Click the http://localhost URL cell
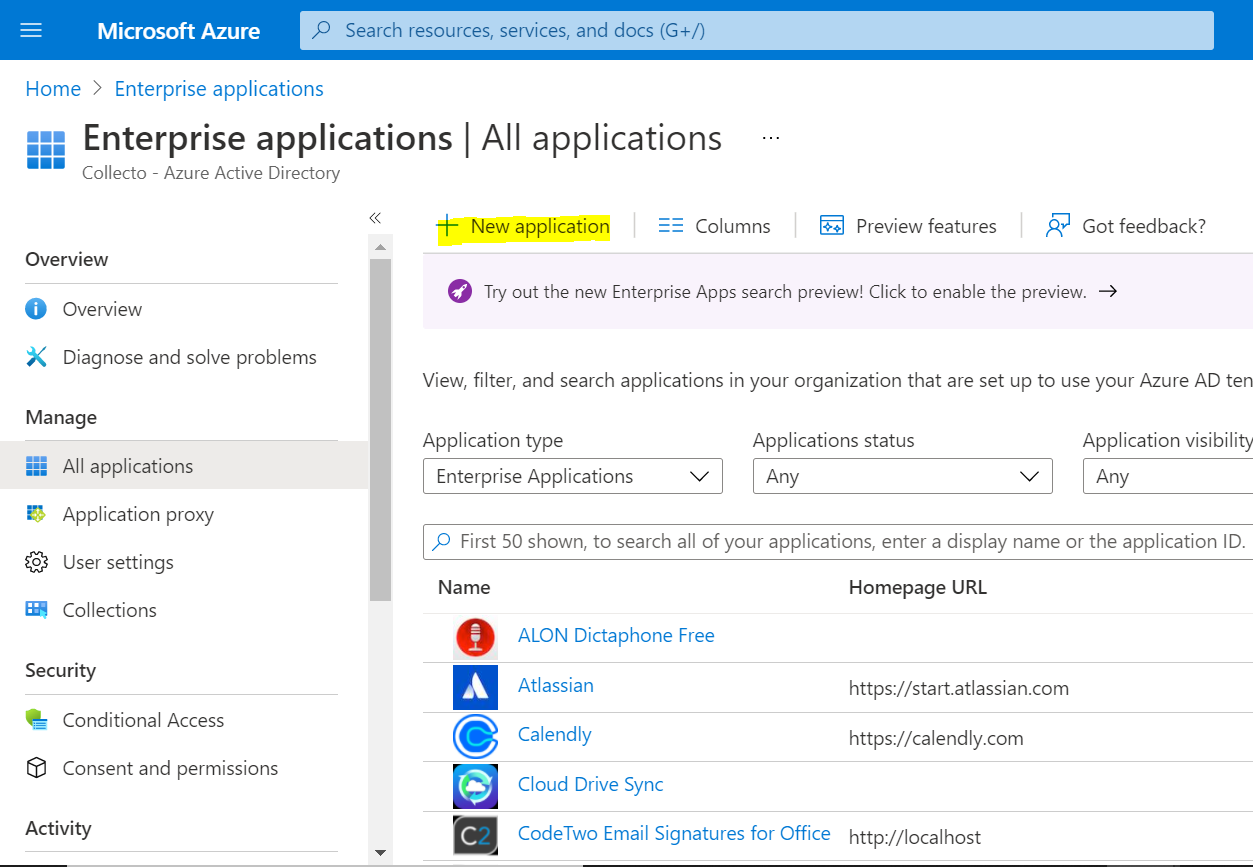Image resolution: width=1253 pixels, height=867 pixels. coord(915,837)
